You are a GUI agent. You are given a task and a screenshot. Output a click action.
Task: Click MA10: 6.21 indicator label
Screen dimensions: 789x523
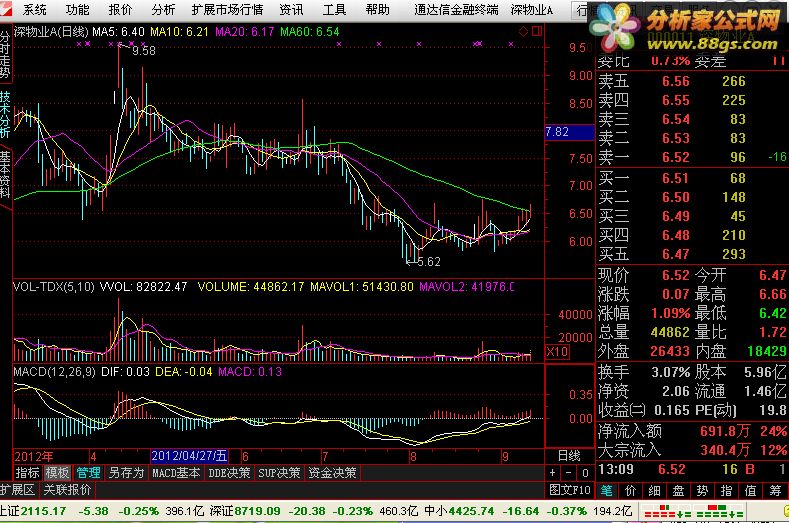click(x=179, y=32)
